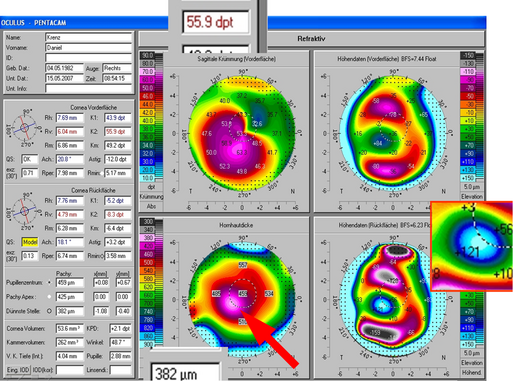
Task: Click the Hornhautdicke pachymetry map
Action: 242,299
